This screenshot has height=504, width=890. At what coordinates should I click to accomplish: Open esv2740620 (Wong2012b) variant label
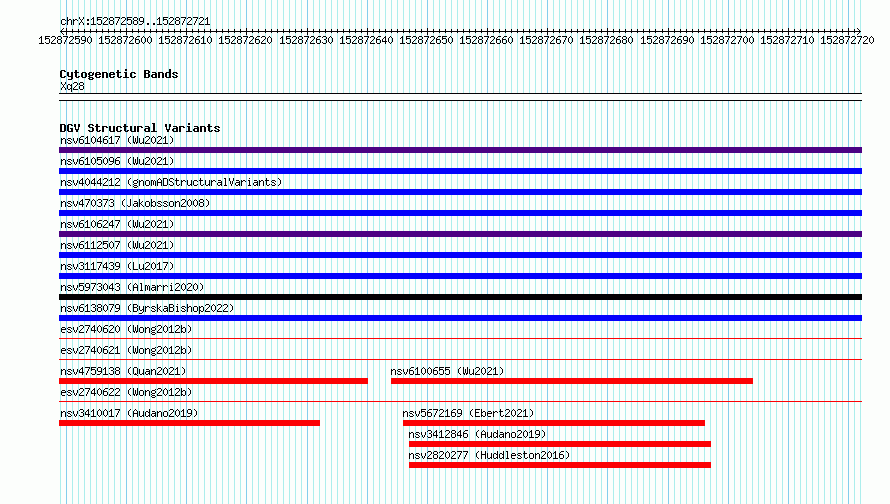(126, 329)
